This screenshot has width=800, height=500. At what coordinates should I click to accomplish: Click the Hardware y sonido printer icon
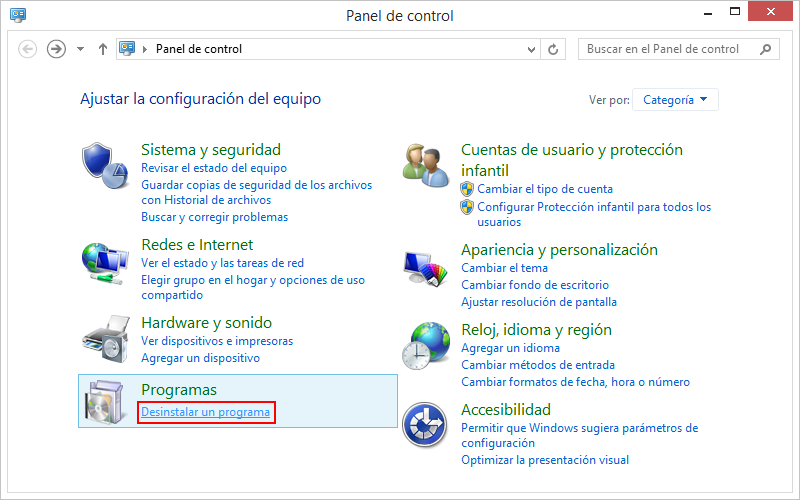pyautogui.click(x=106, y=339)
